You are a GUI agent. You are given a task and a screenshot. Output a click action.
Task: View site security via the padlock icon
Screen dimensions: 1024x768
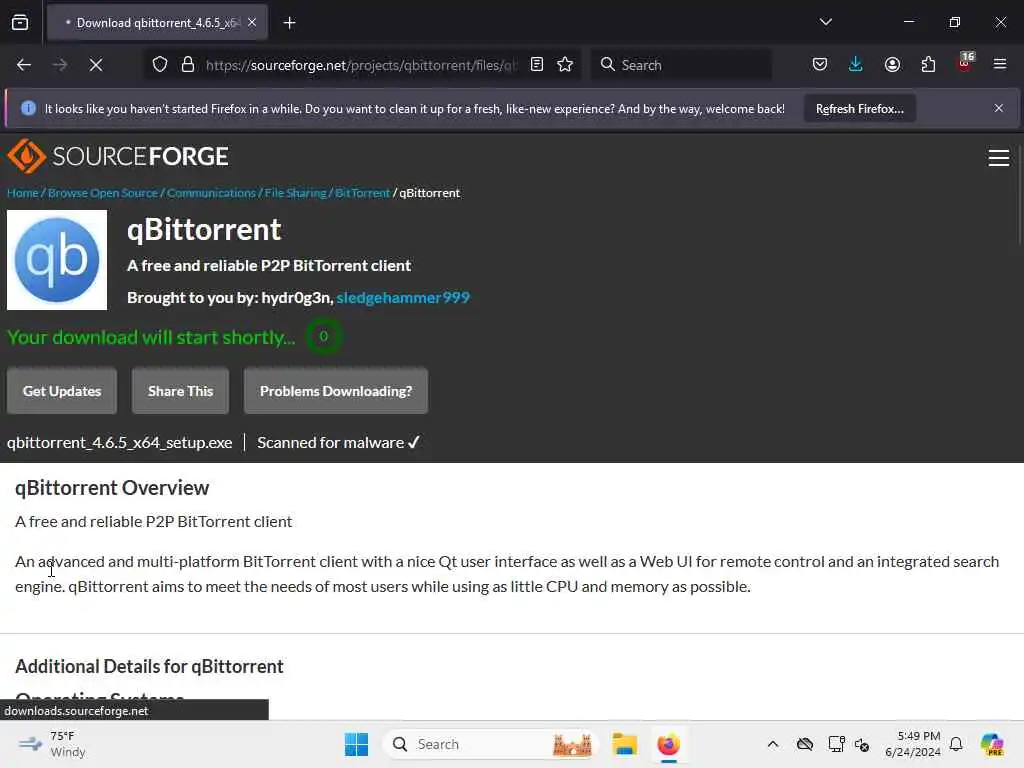188,64
